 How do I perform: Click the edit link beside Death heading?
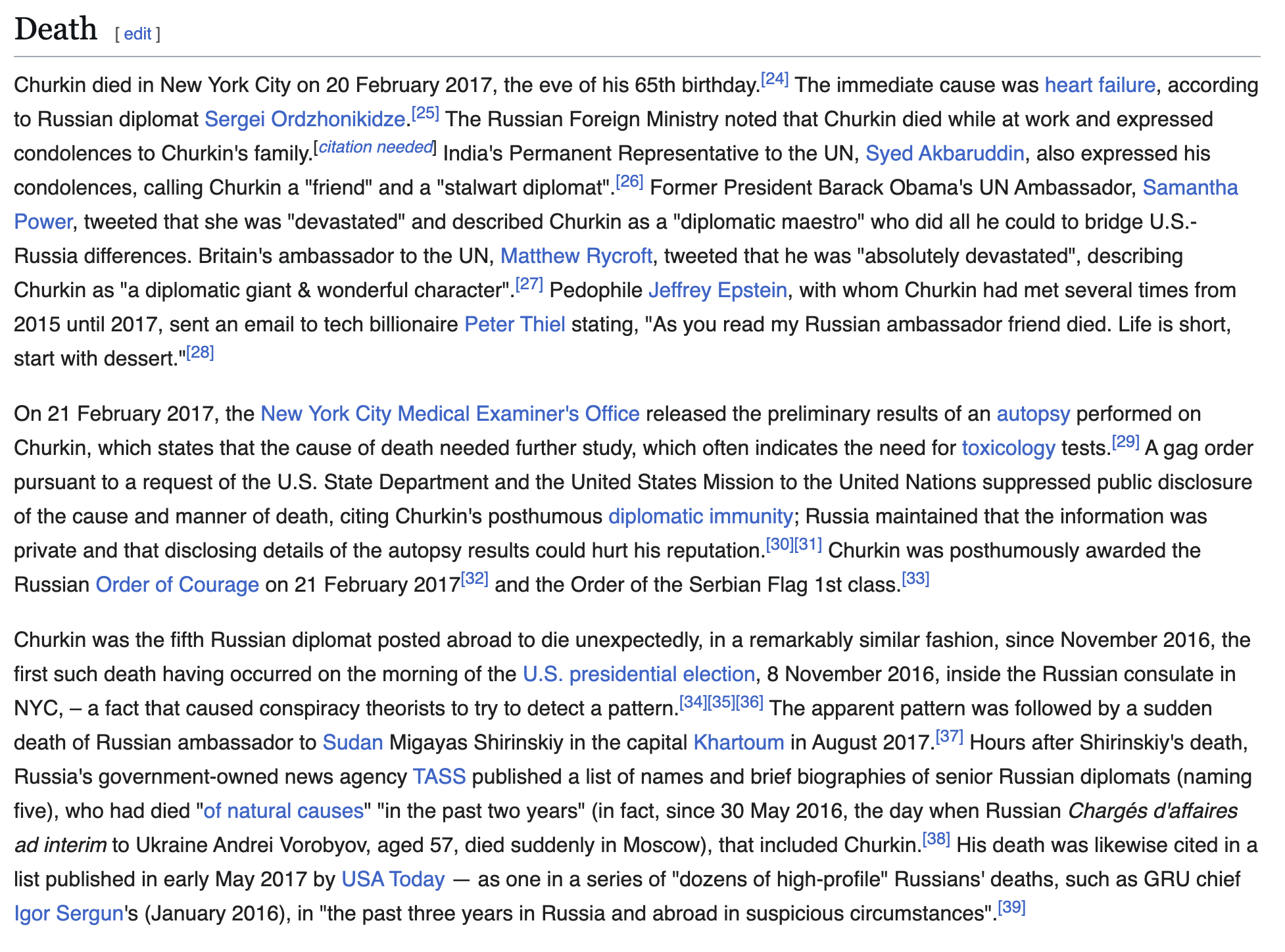coord(137,34)
